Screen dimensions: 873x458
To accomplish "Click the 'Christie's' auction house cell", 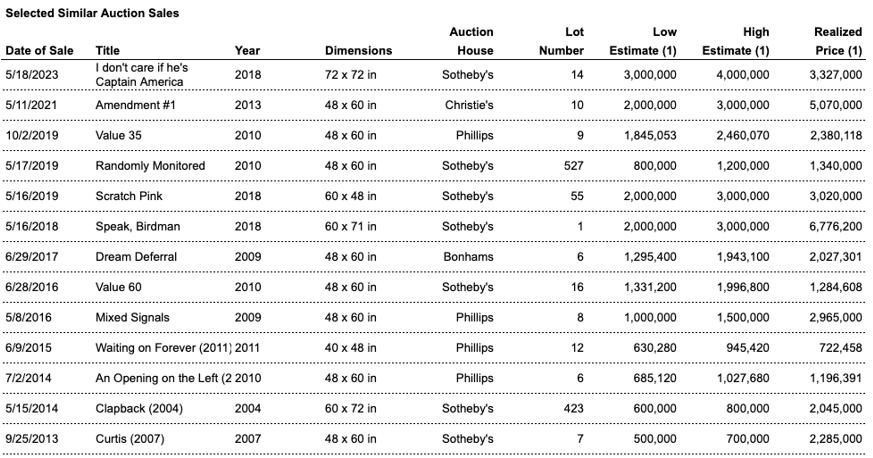I will click(x=469, y=105).
